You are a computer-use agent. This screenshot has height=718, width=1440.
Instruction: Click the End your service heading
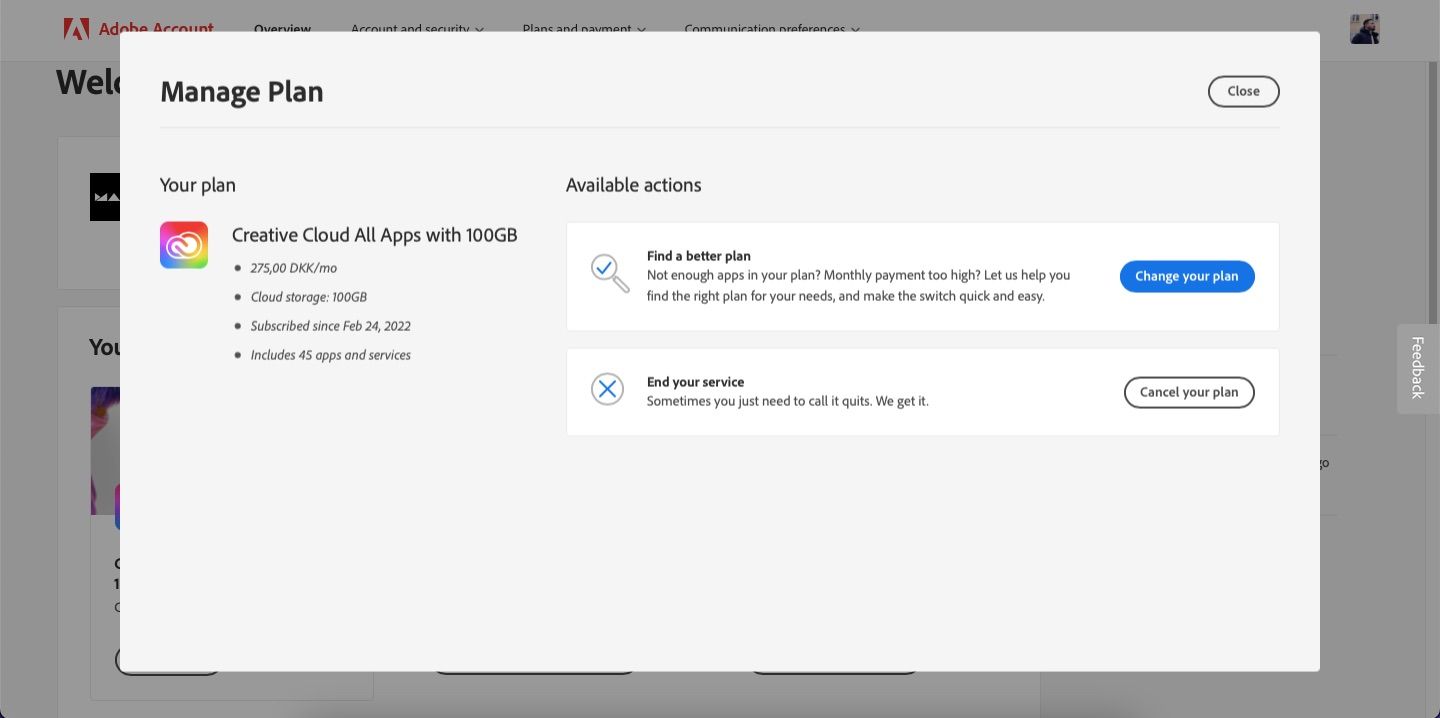coord(696,382)
